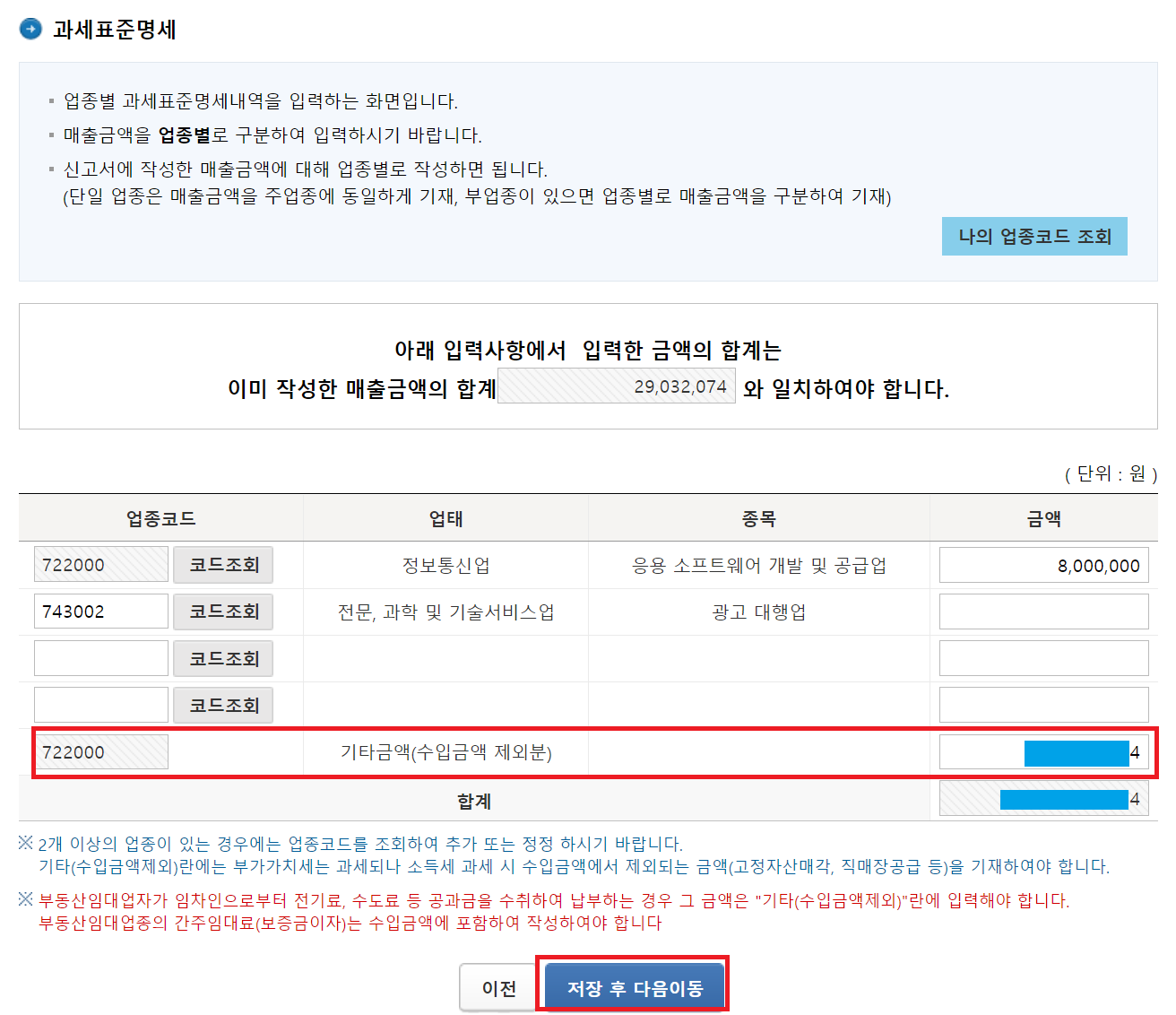
Task: Focus the 업종코드 field containing 743002
Action: click(x=101, y=612)
